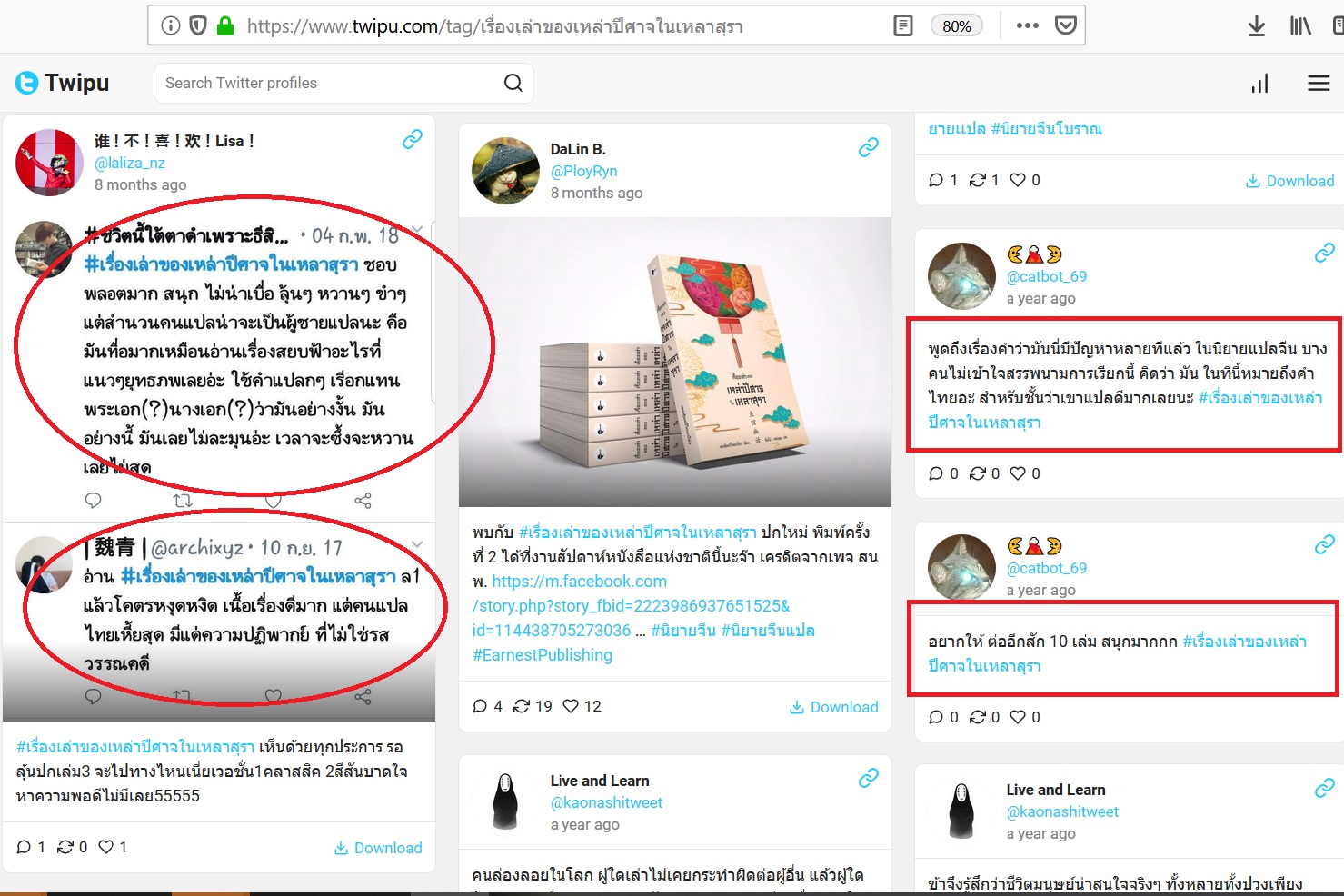1344x896 pixels.
Task: Click retweet icon on second @catbot_69 post
Action: click(x=978, y=717)
